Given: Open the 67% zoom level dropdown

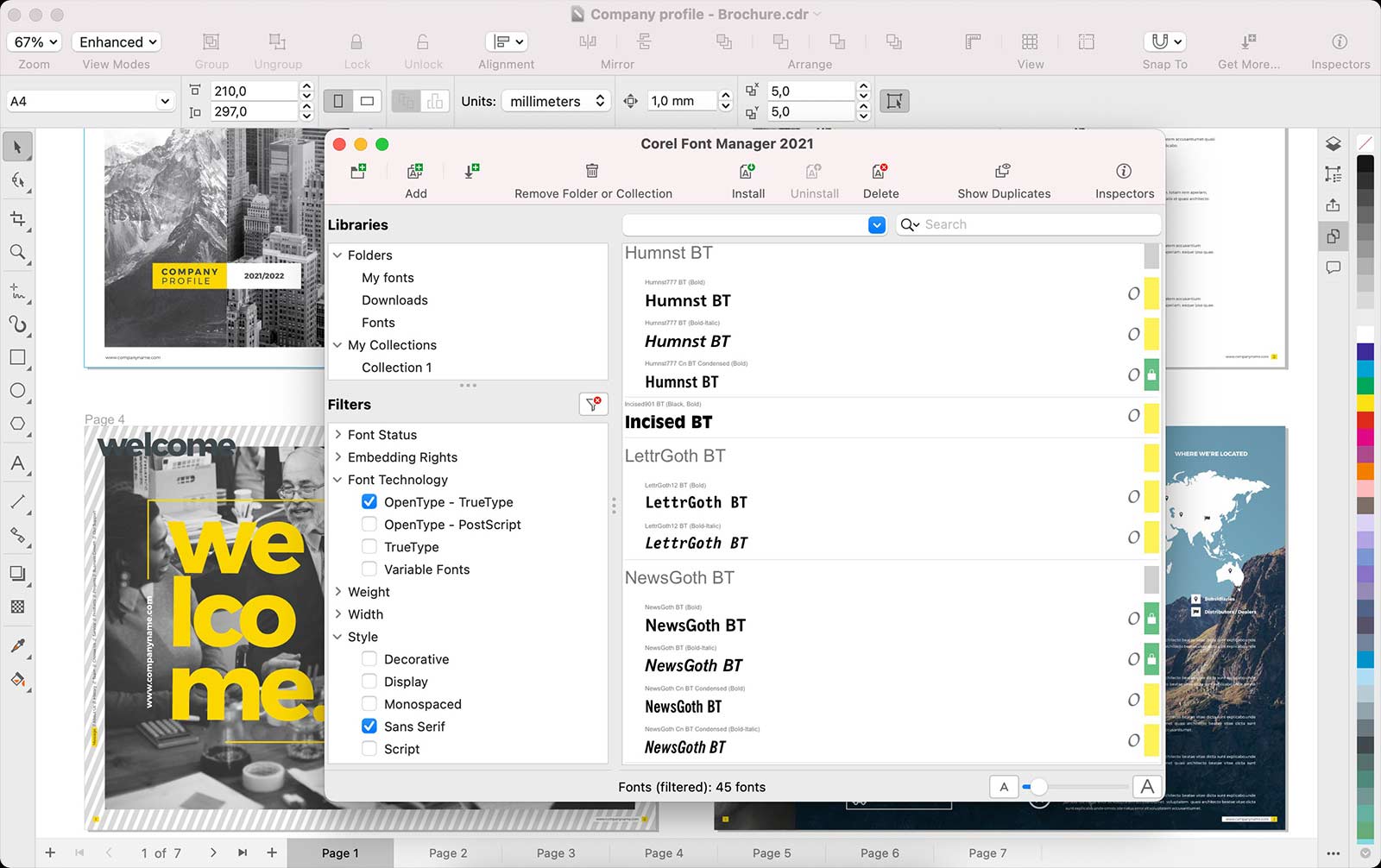Looking at the screenshot, I should pos(35,41).
